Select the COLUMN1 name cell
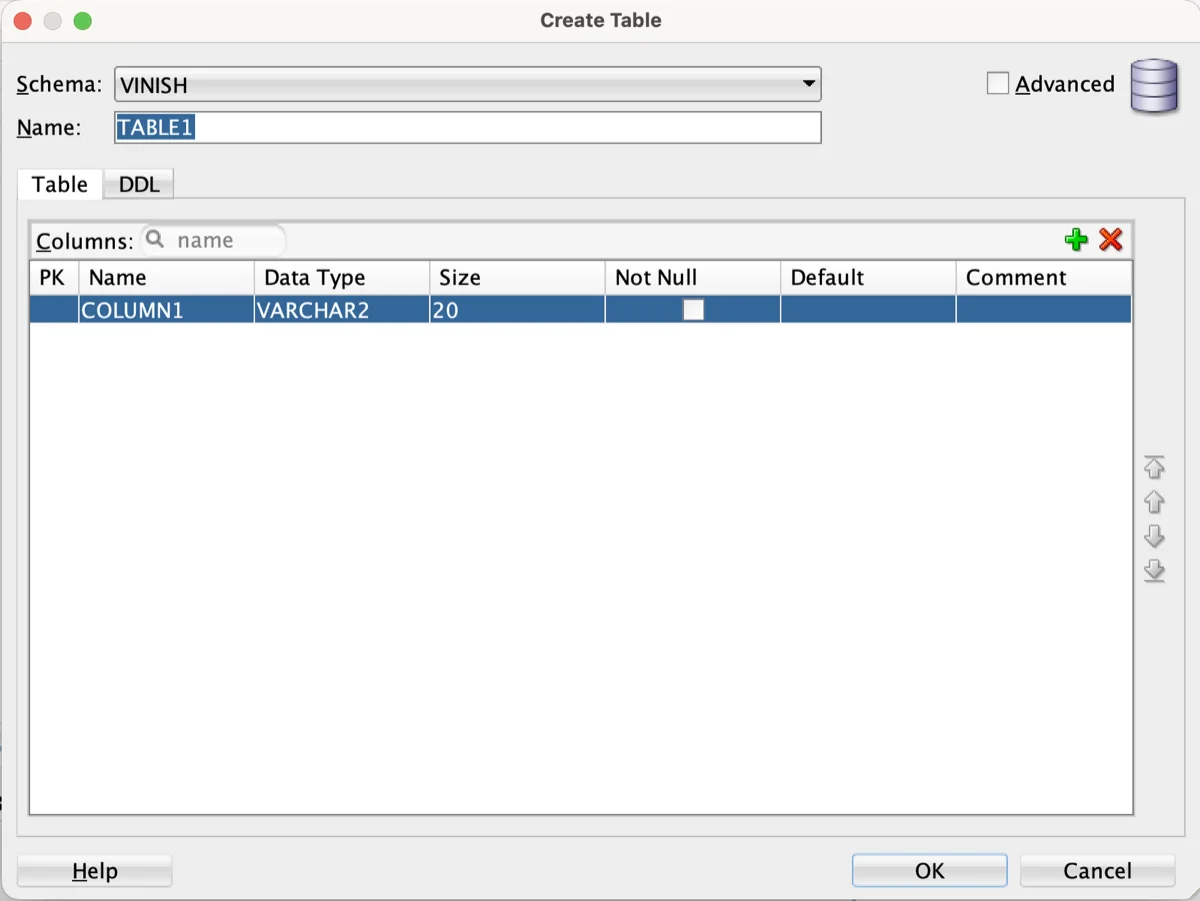 (x=166, y=310)
